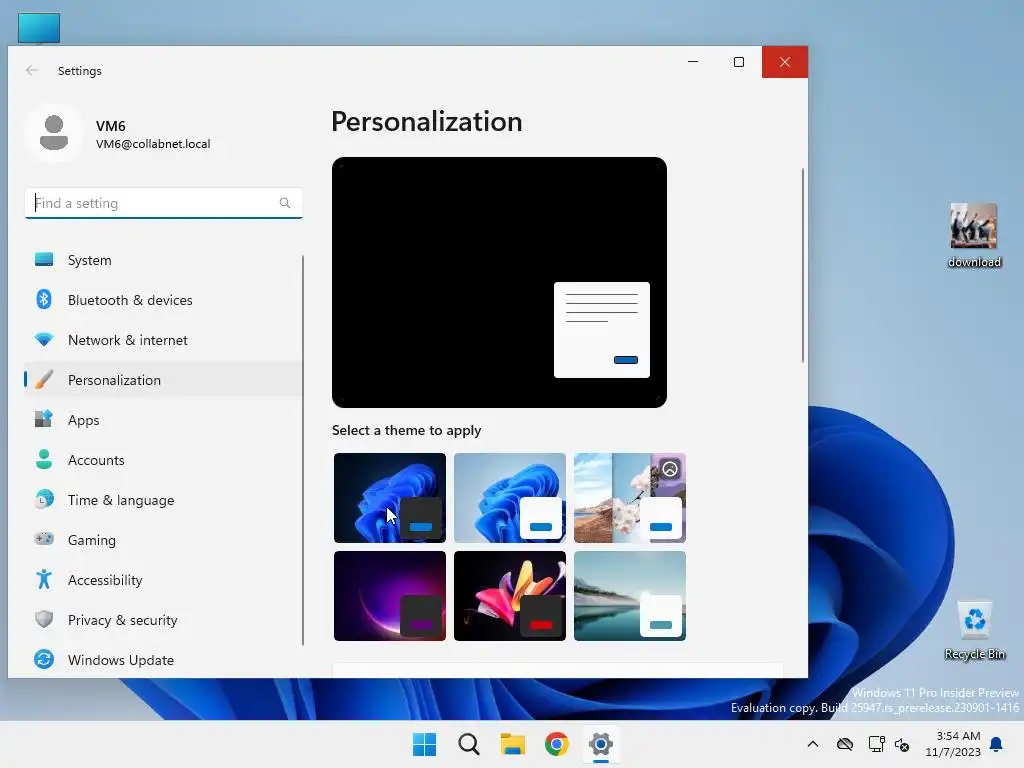This screenshot has width=1024, height=768.
Task: Select Personalization in the sidebar
Action: [x=163, y=379]
